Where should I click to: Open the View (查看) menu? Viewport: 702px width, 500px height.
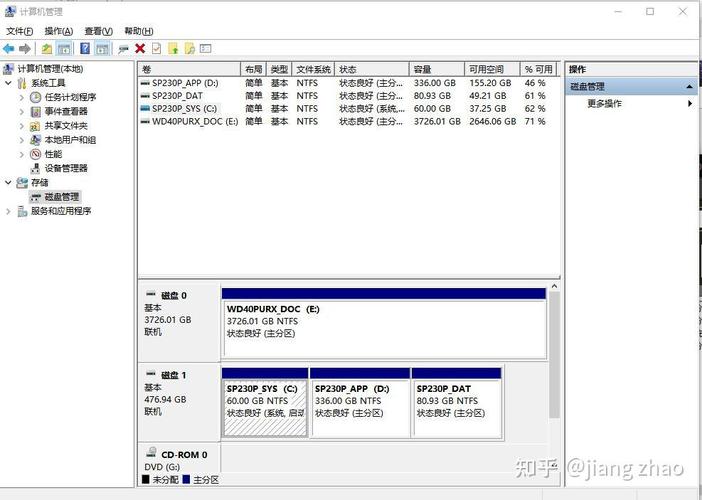tap(98, 31)
